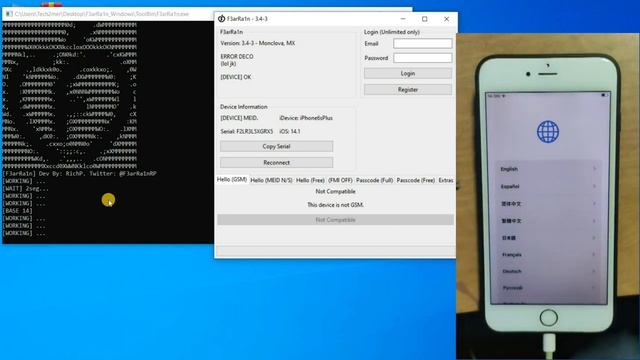Tap the Français row chevron on phone
Viewport: 640px width, 360px height.
coord(595,254)
